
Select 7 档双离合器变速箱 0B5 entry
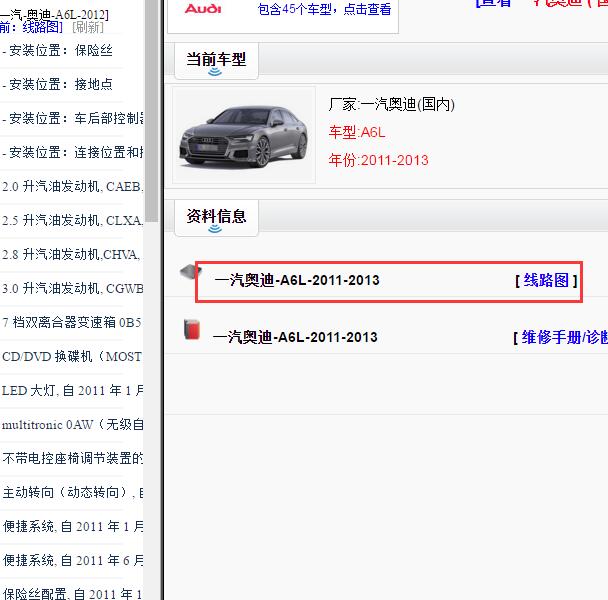point(72,322)
